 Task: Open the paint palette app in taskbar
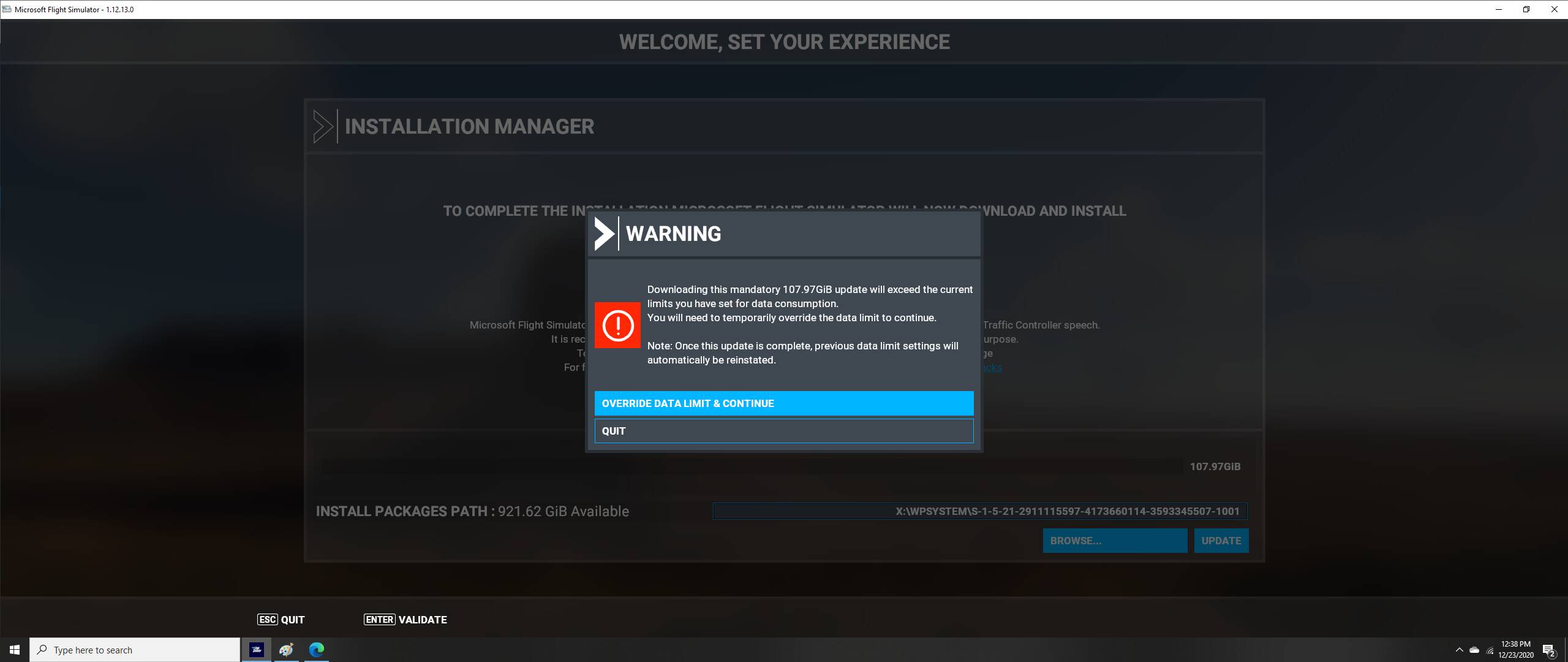(x=286, y=650)
